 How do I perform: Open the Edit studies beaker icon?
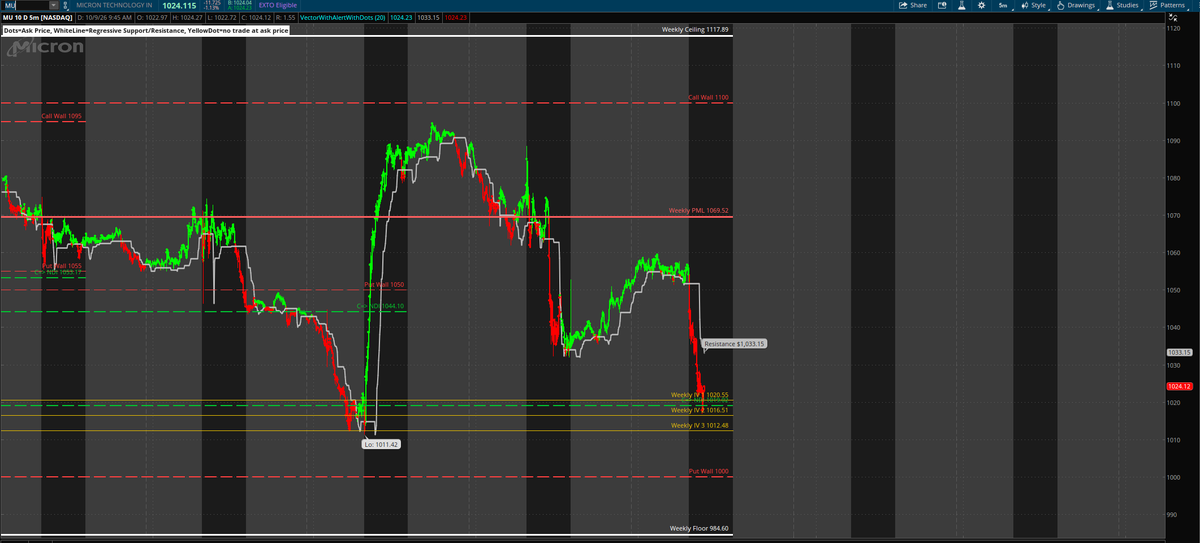(962, 5)
